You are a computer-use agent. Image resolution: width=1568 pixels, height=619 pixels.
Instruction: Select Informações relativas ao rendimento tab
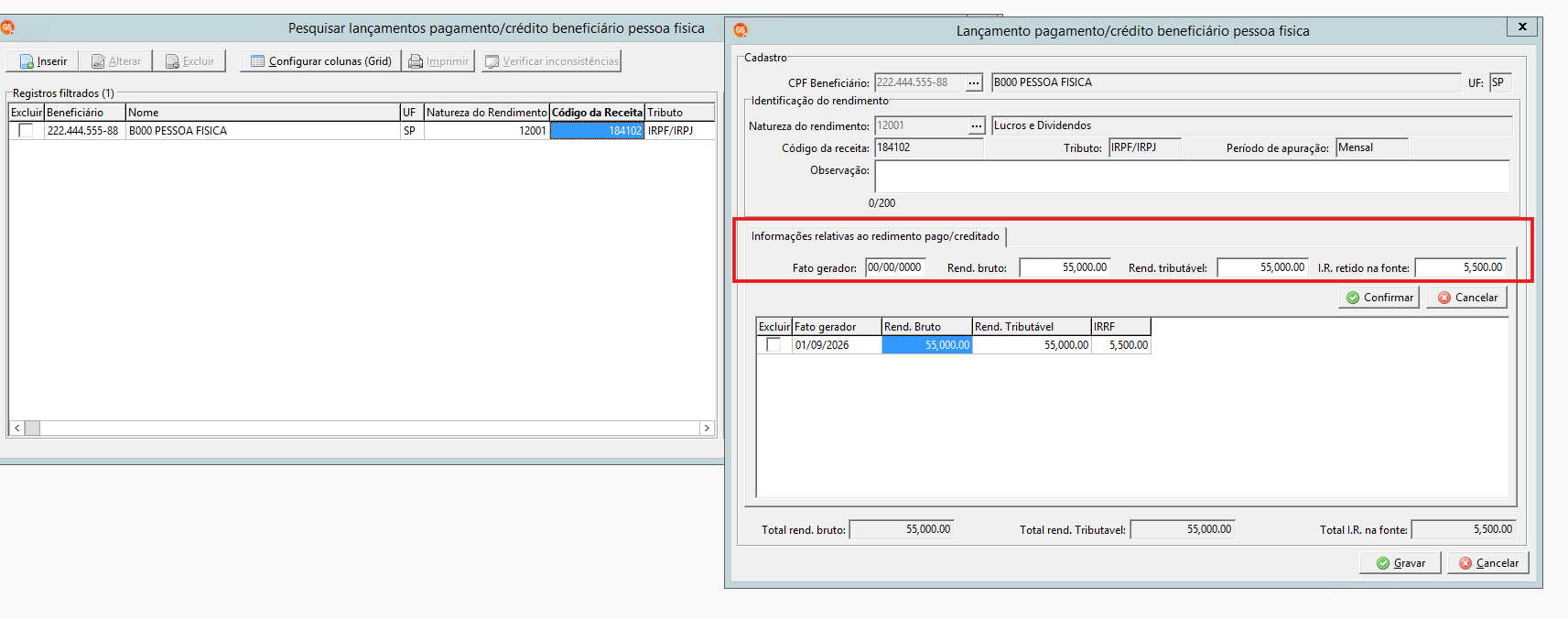pos(875,236)
